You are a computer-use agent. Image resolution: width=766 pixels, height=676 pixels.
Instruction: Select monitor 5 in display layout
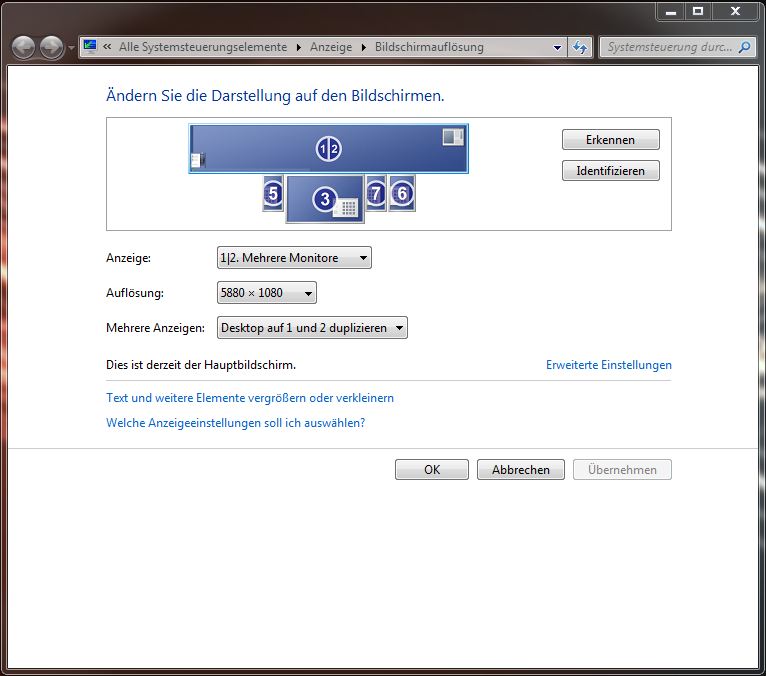pos(273,193)
